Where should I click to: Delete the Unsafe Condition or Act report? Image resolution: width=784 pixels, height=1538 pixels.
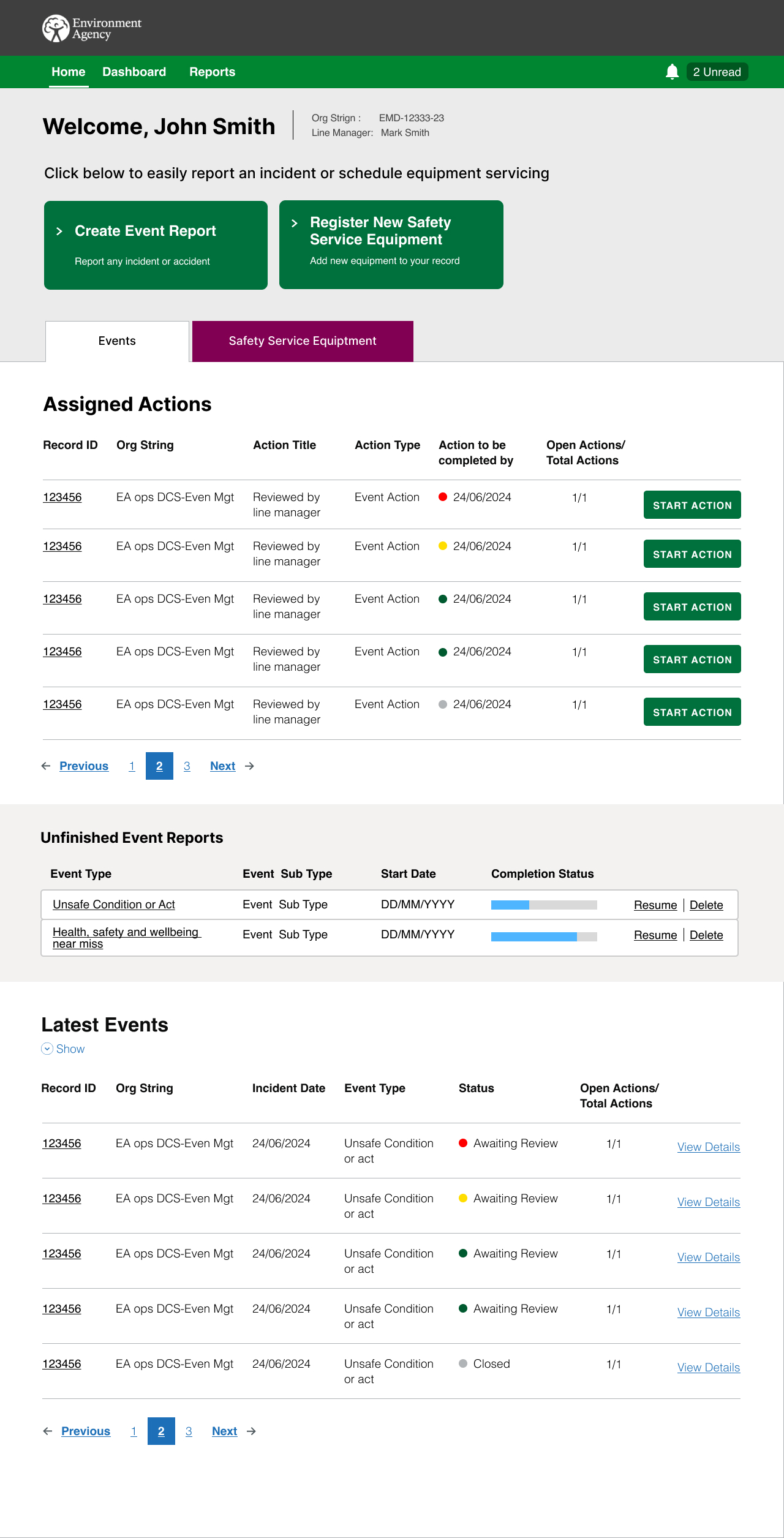[x=706, y=905]
